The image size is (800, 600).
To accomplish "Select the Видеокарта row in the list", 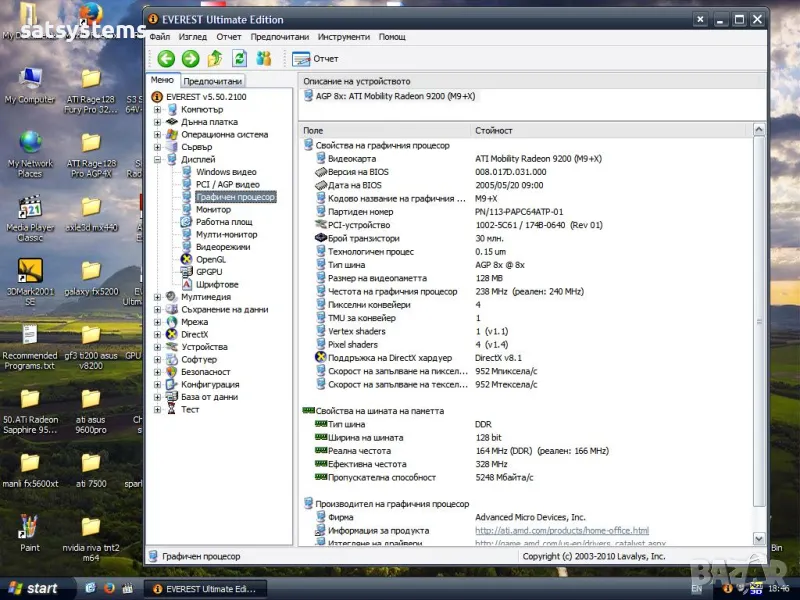I will pyautogui.click(x=352, y=158).
